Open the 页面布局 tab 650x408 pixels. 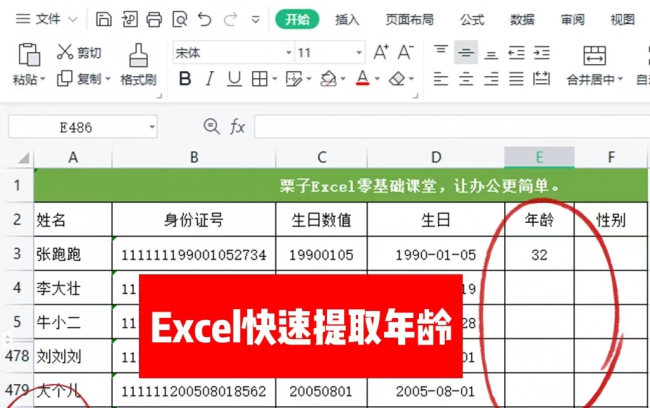(x=410, y=19)
